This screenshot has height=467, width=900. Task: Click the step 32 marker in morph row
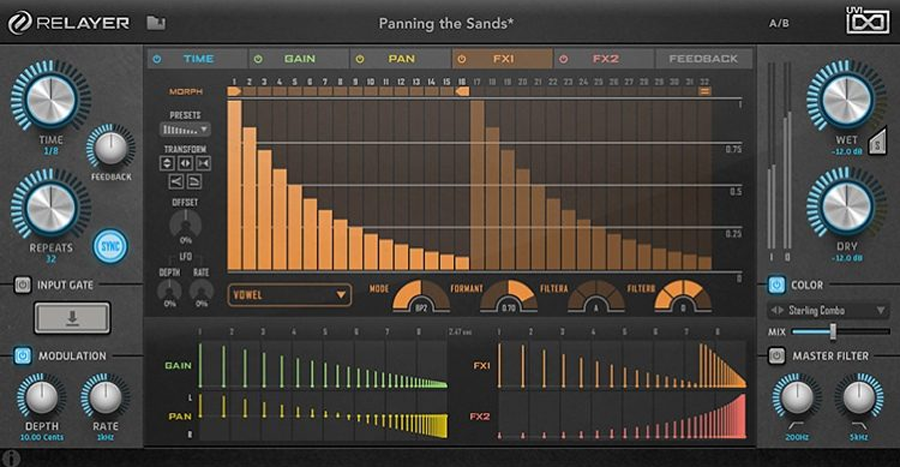click(x=705, y=91)
